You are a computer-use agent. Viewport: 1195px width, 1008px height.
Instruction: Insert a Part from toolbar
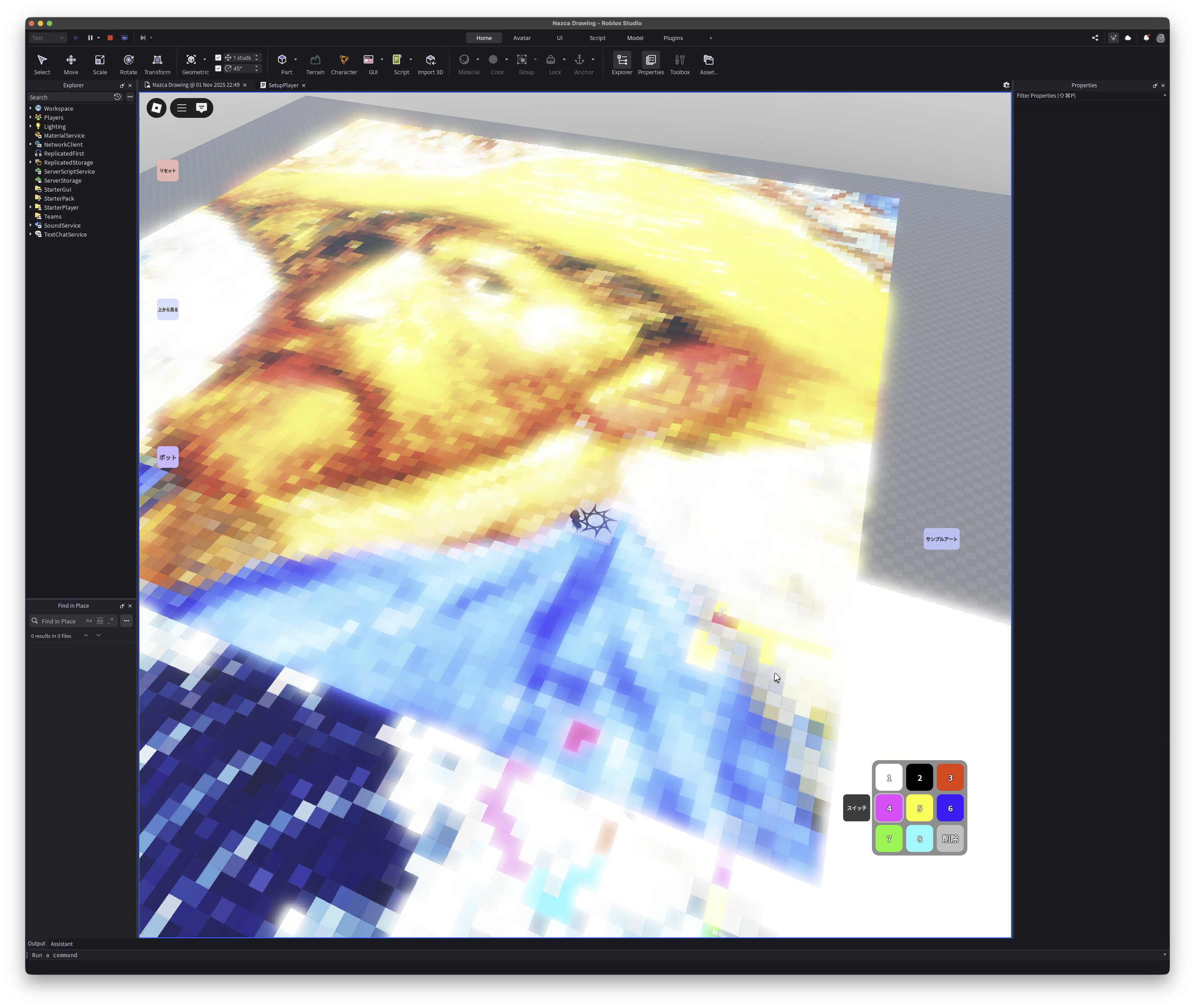click(282, 60)
